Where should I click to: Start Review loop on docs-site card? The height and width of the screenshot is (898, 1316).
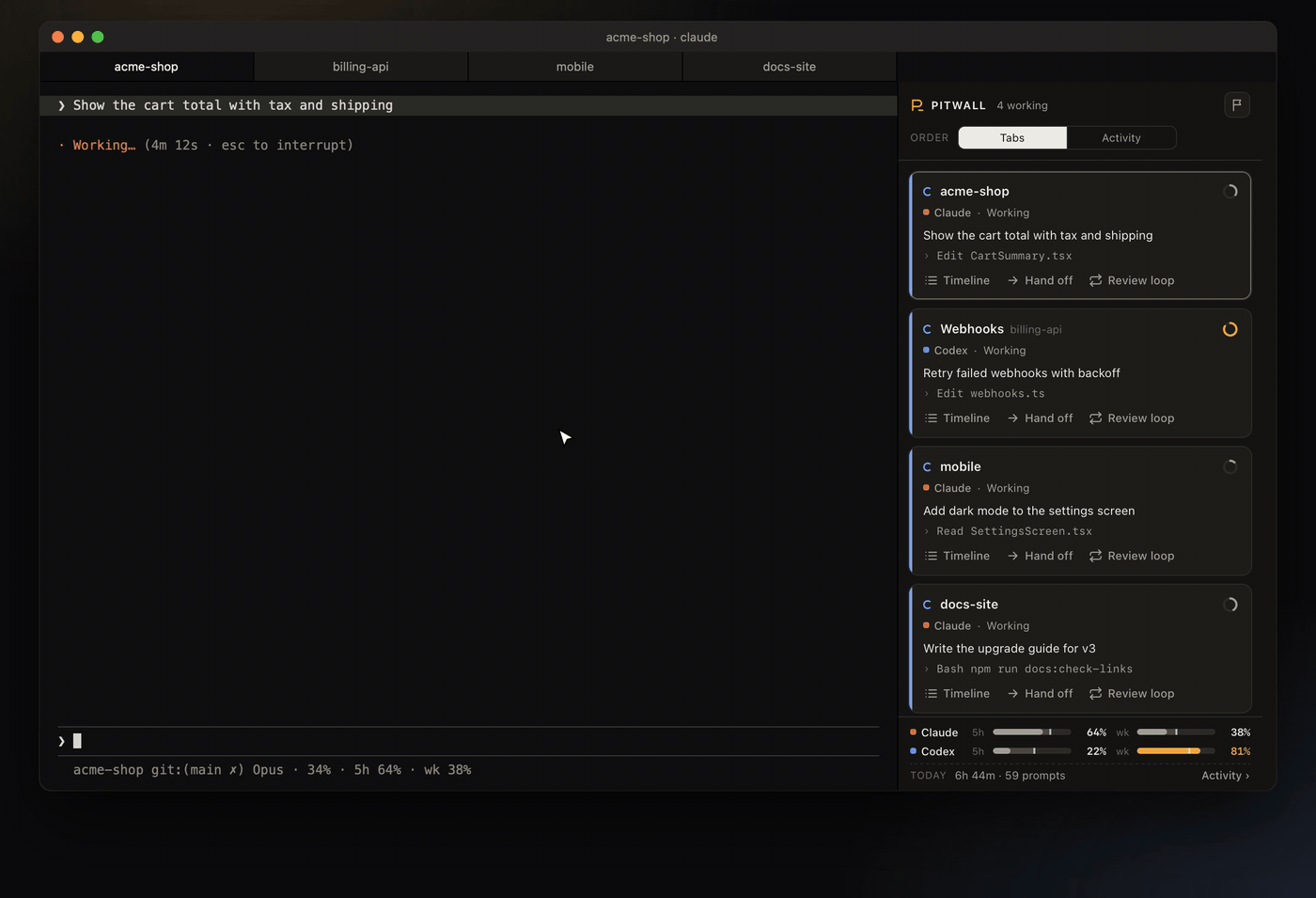tap(1132, 694)
